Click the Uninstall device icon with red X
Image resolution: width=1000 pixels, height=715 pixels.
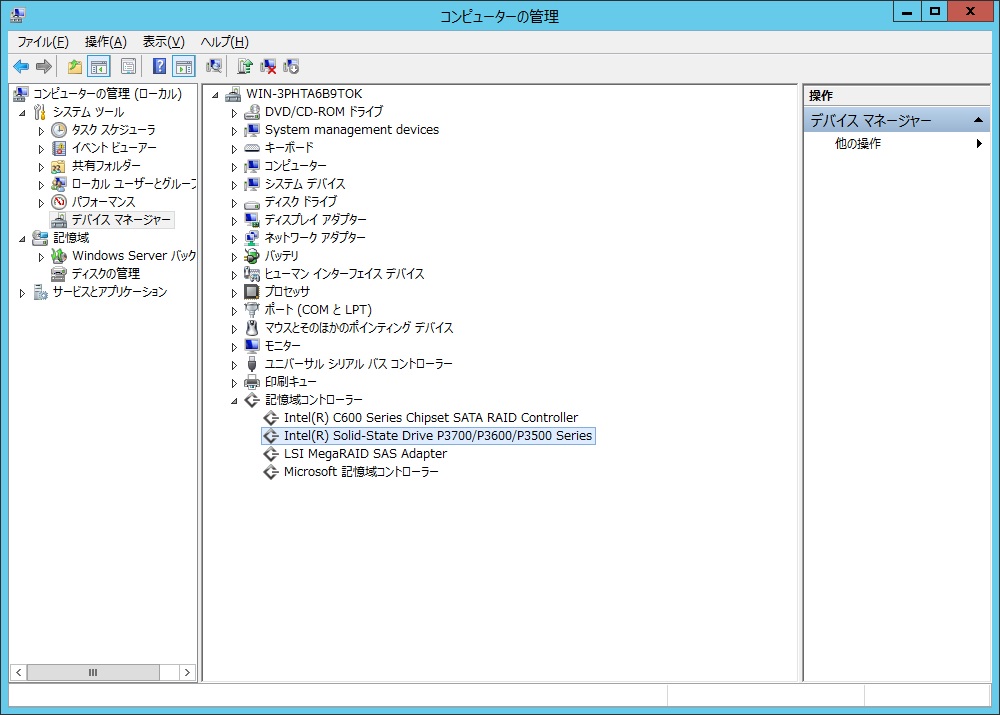click(268, 67)
